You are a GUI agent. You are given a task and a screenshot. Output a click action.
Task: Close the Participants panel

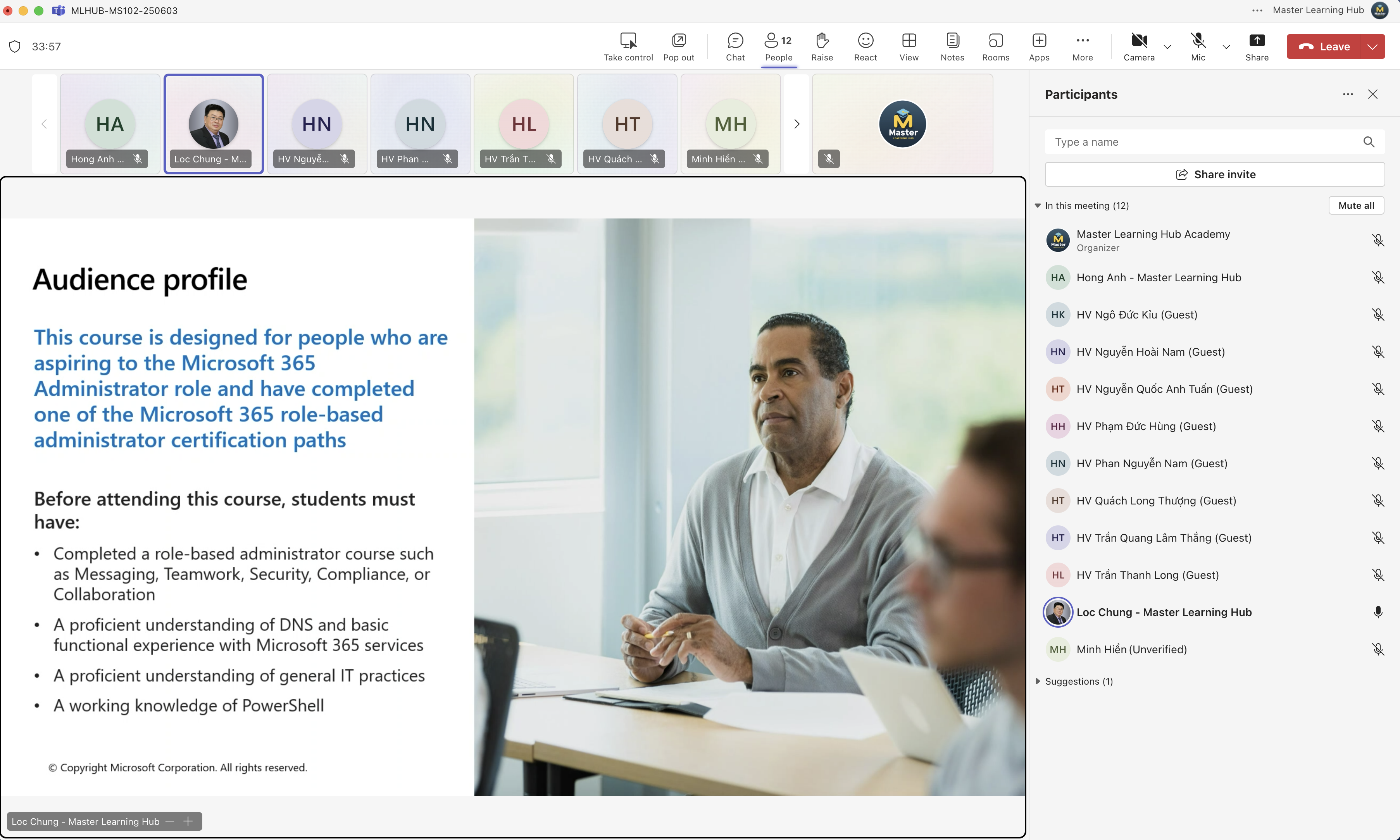[x=1372, y=95]
